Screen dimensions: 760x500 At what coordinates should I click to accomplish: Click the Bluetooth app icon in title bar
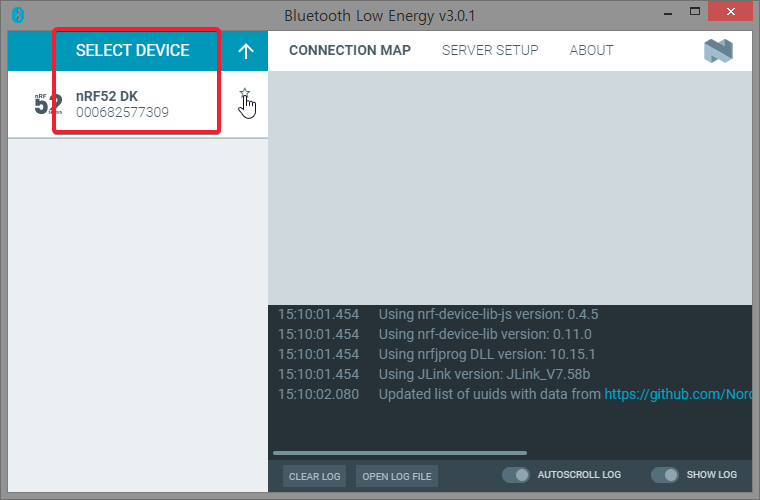pyautogui.click(x=18, y=15)
